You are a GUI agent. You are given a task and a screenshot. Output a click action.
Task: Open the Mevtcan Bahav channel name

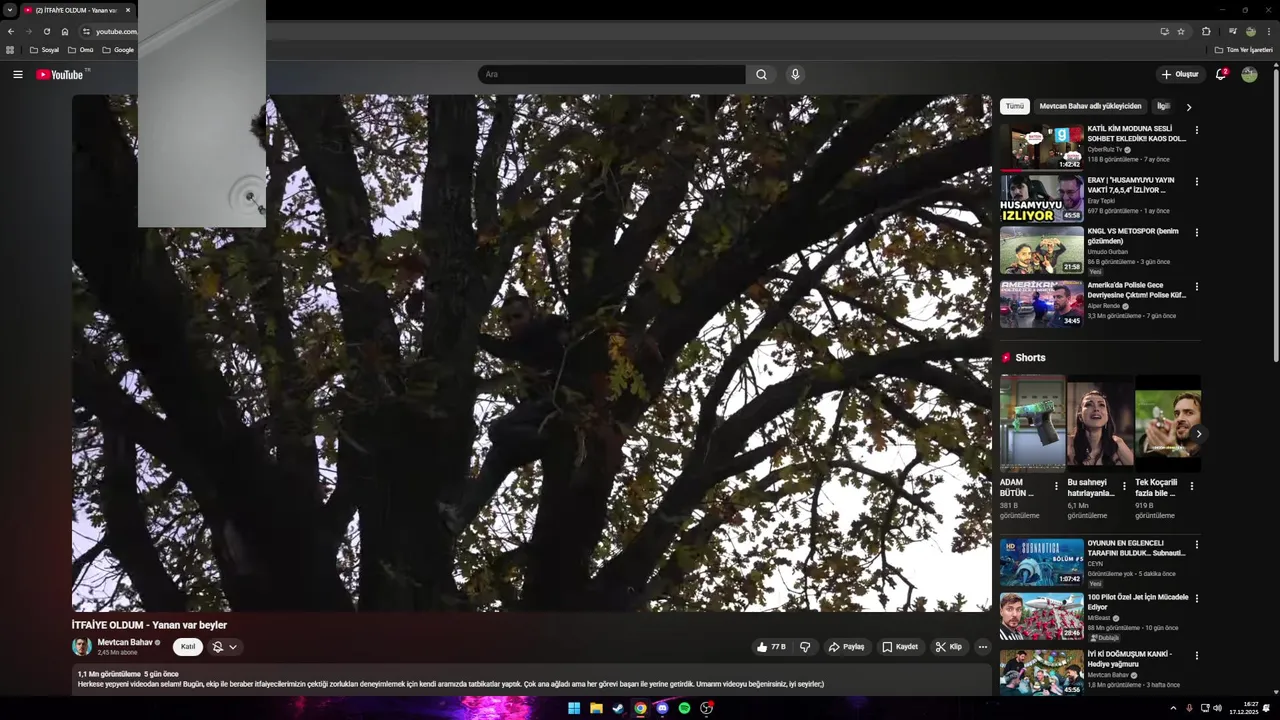[x=125, y=642]
